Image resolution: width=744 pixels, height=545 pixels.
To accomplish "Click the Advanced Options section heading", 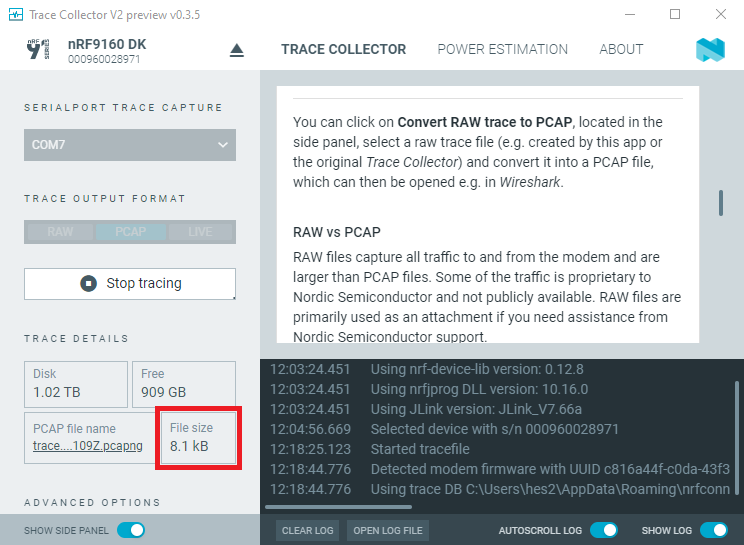I will [x=93, y=502].
